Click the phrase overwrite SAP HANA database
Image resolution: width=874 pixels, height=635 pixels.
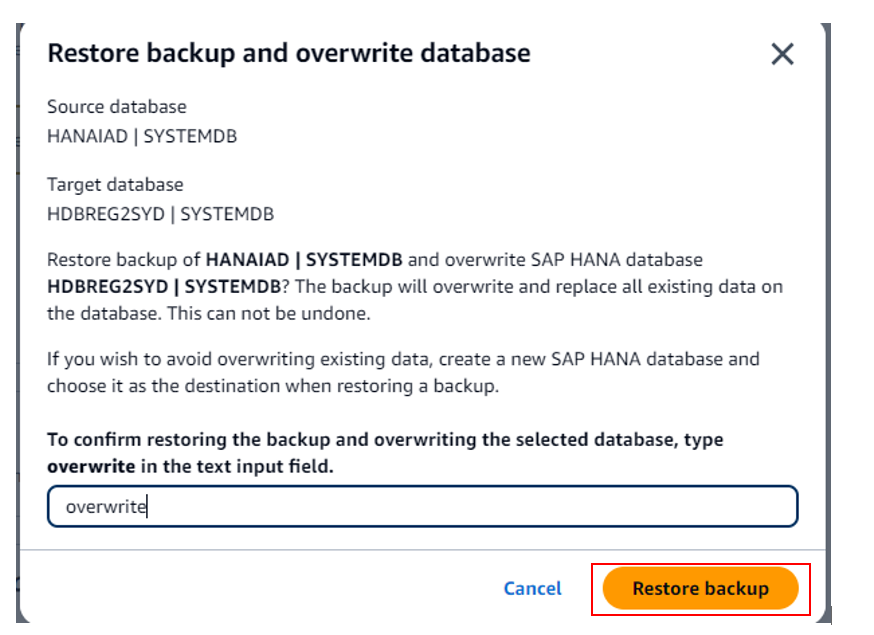[x=574, y=260]
